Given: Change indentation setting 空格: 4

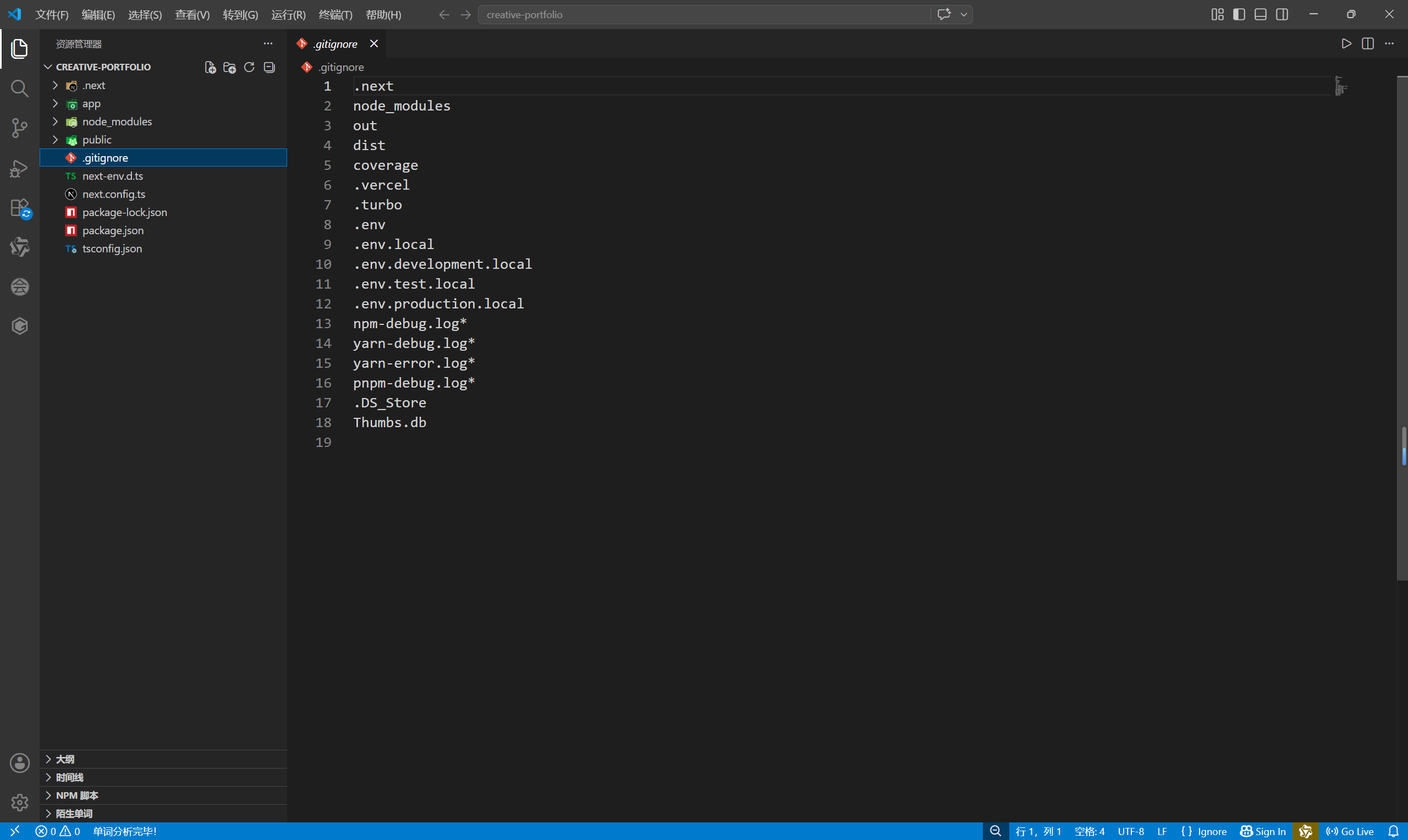Looking at the screenshot, I should click(1089, 831).
